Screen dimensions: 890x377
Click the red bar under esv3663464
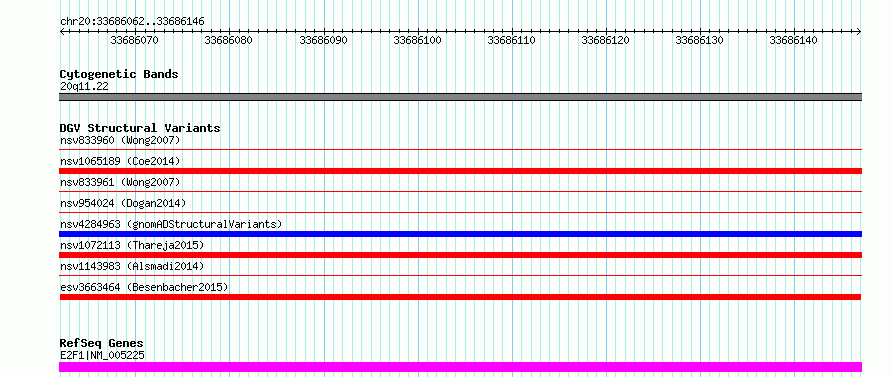460,297
